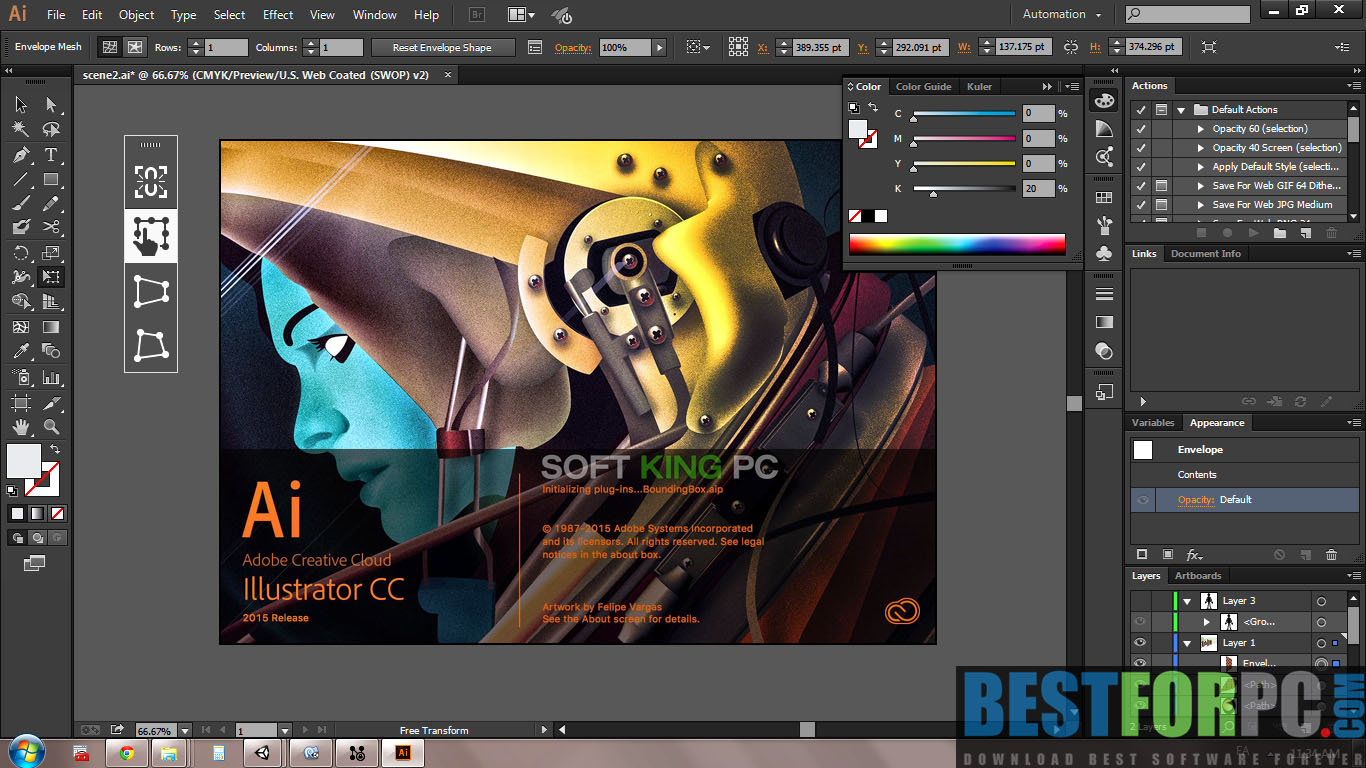The width and height of the screenshot is (1366, 768).
Task: Toggle the Default Actions set checkmark
Action: (1141, 110)
